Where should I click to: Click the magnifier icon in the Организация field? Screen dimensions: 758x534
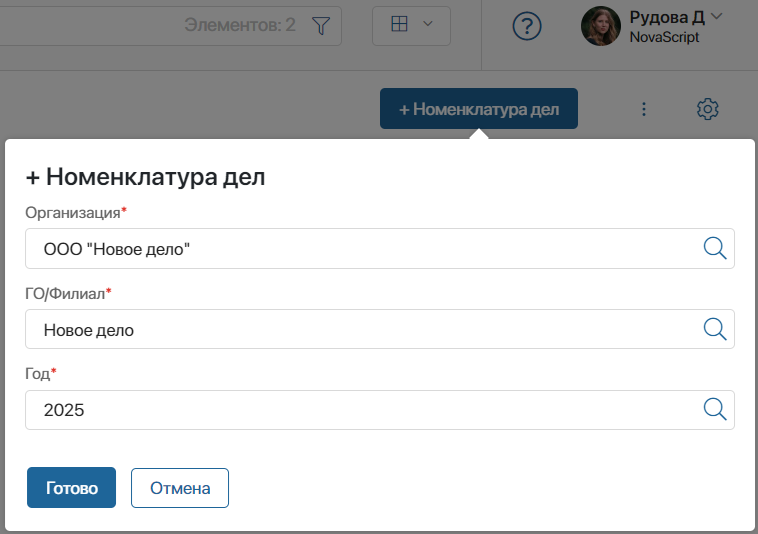[x=715, y=249]
